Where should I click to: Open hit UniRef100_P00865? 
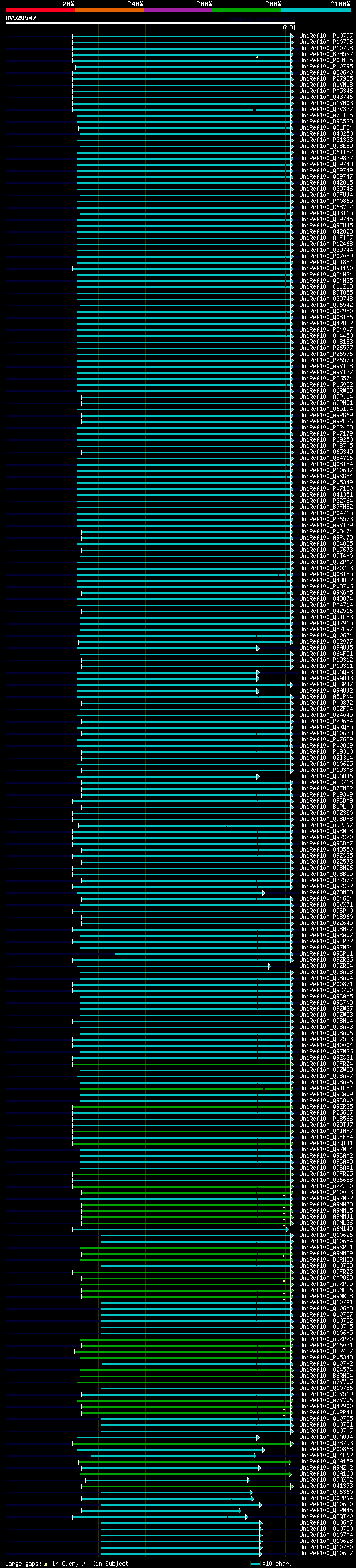pos(326,201)
